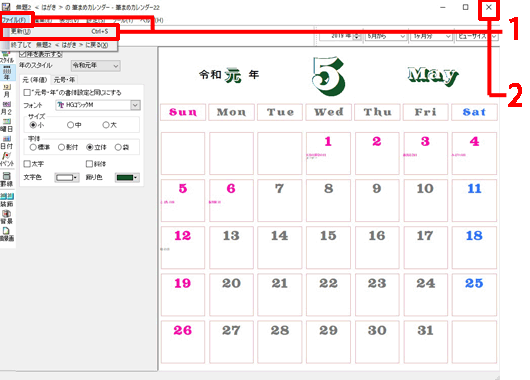Open the 5月から start month dropdown
530x380 pixels.
[x=386, y=36]
